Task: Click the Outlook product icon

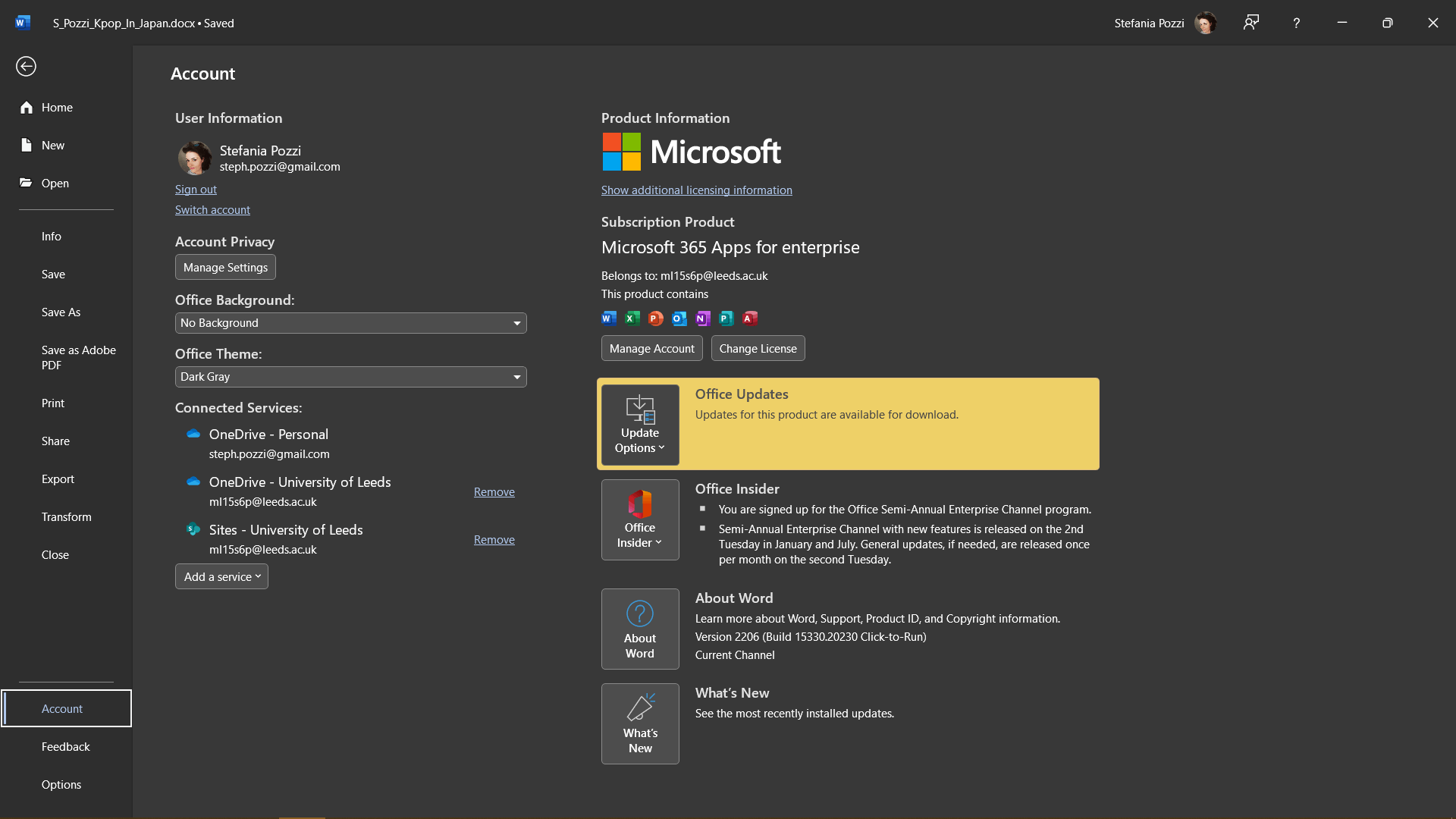Action: pyautogui.click(x=679, y=318)
